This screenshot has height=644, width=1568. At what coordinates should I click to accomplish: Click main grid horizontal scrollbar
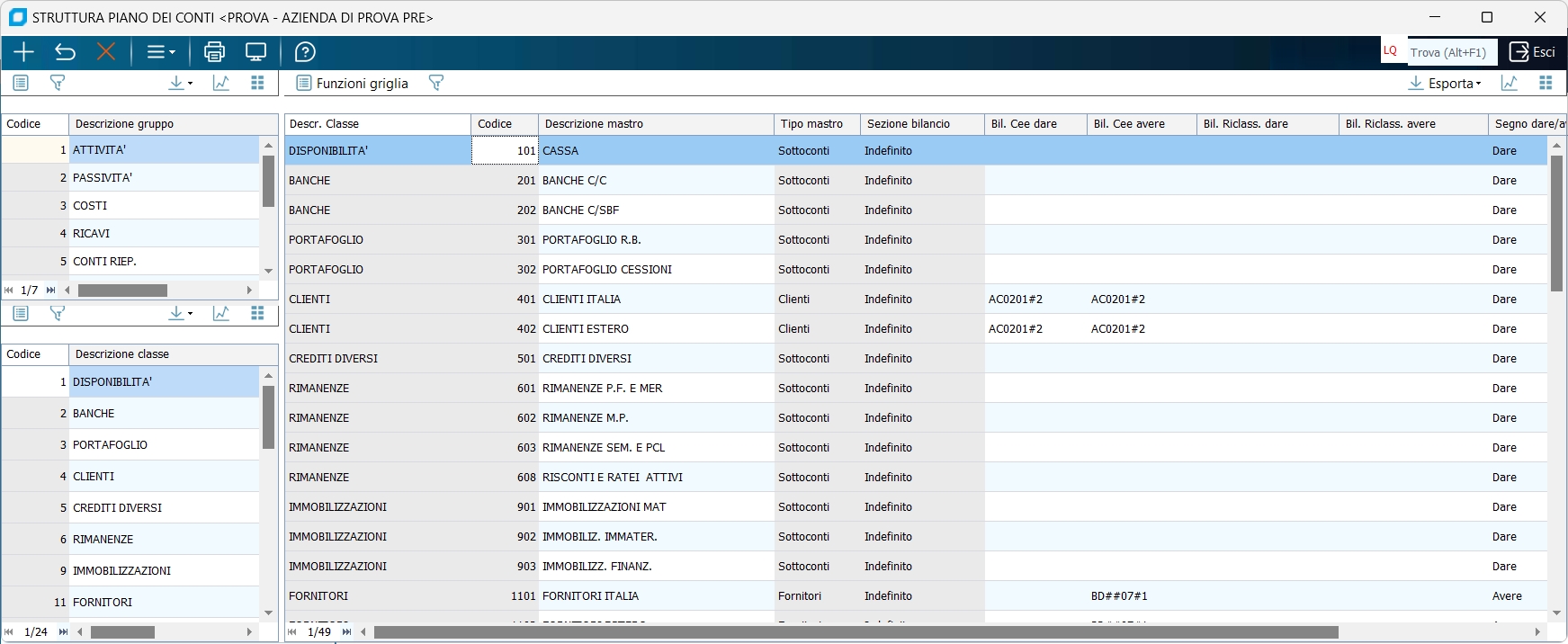point(855,632)
